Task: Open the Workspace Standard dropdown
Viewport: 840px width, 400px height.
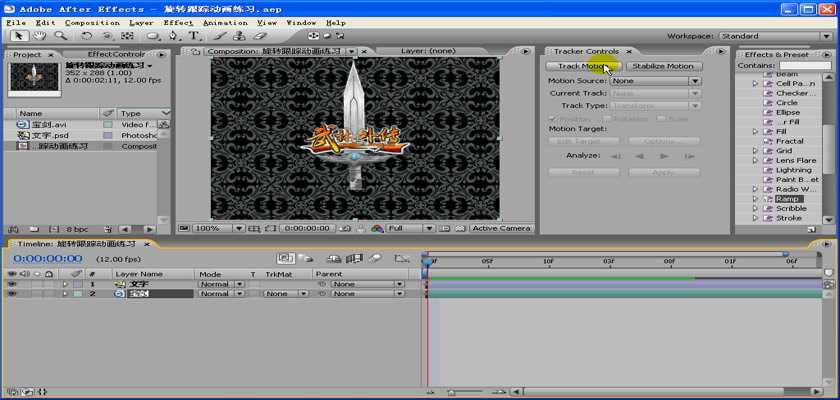Action: pyautogui.click(x=775, y=36)
